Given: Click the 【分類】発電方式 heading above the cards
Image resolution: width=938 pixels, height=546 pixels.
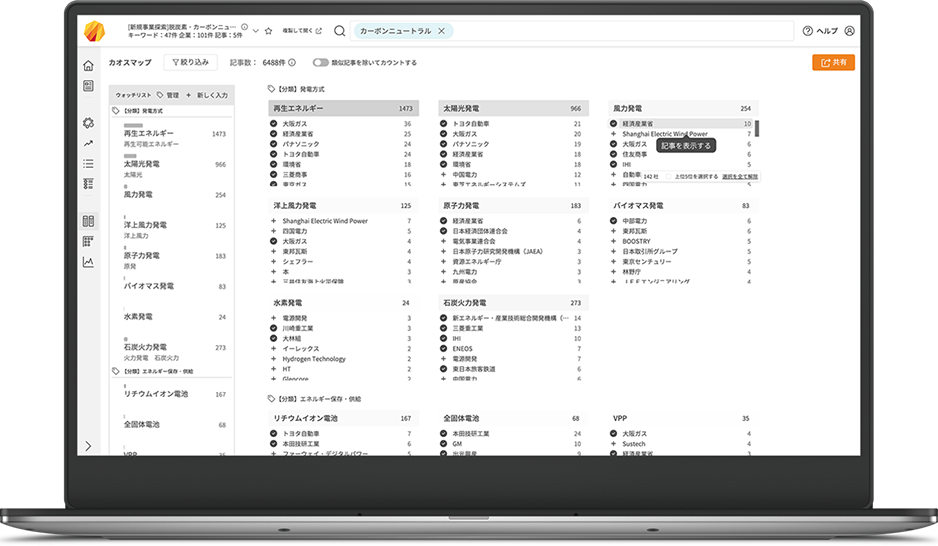Looking at the screenshot, I should tap(301, 89).
